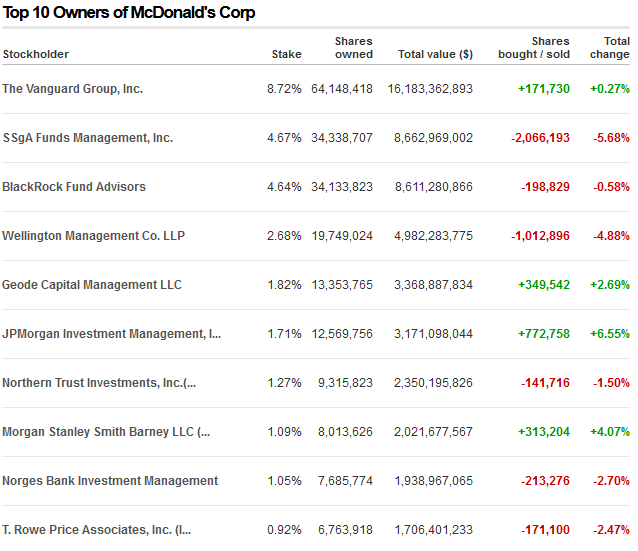The width and height of the screenshot is (638, 551).
Task: Click the title Top 10 Owners of McDonald's Corp
Action: [x=129, y=13]
